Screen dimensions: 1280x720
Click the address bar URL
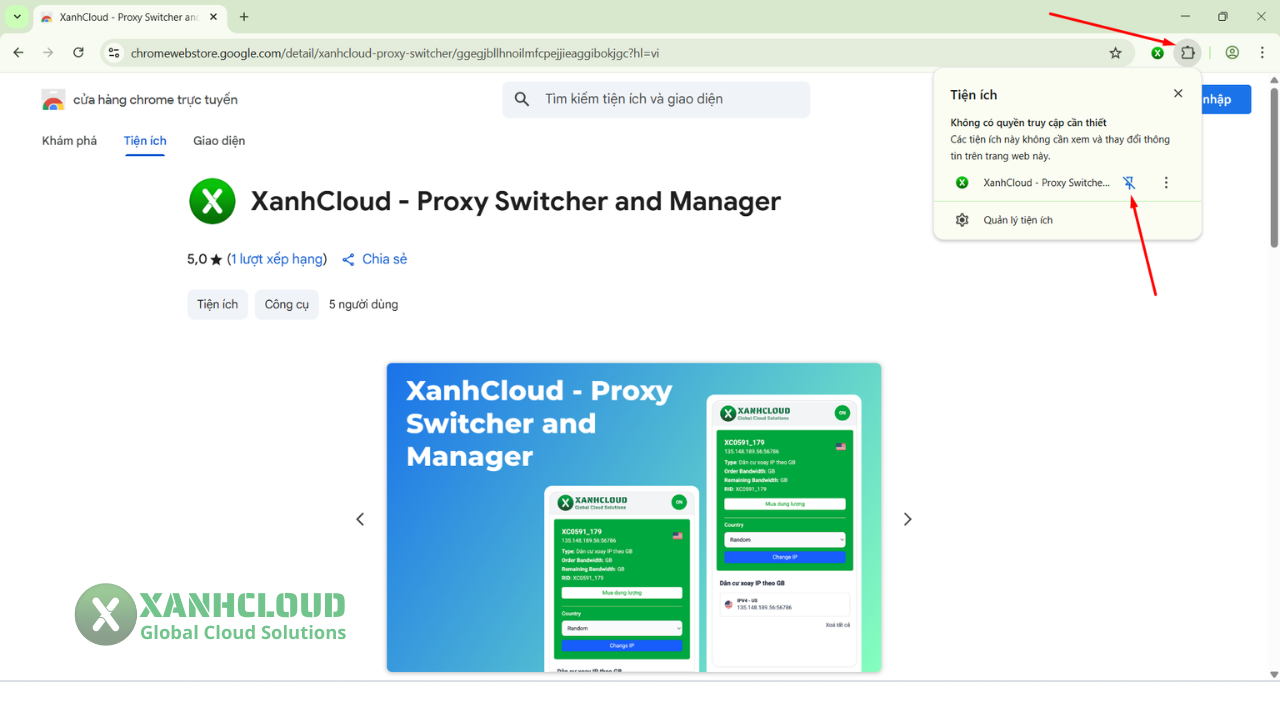[x=395, y=53]
